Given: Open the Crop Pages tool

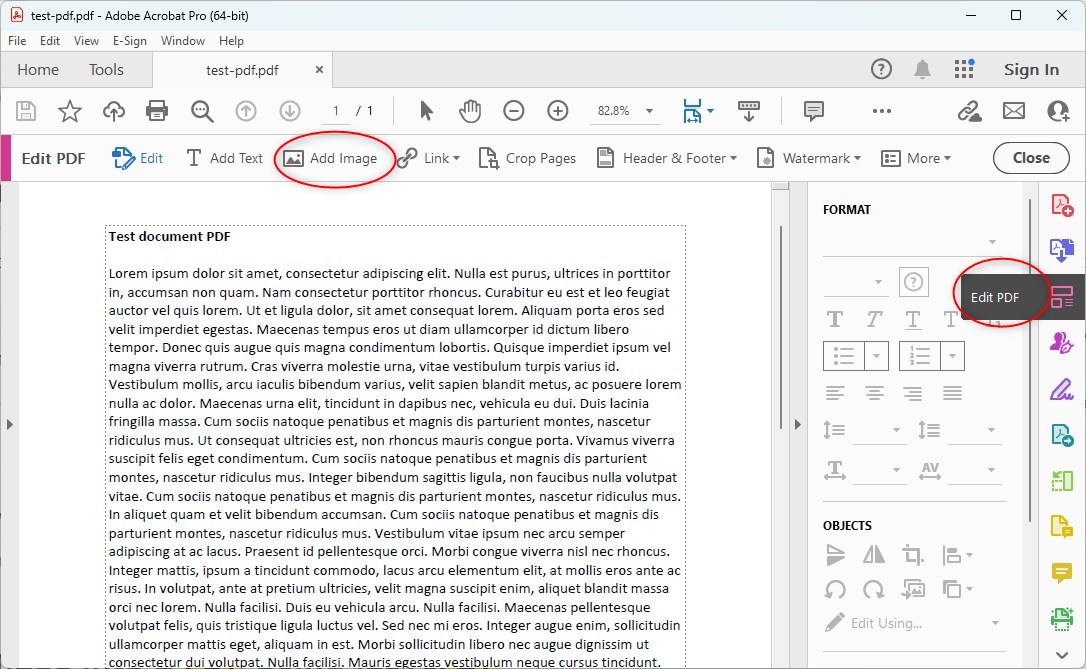Looking at the screenshot, I should click(527, 157).
